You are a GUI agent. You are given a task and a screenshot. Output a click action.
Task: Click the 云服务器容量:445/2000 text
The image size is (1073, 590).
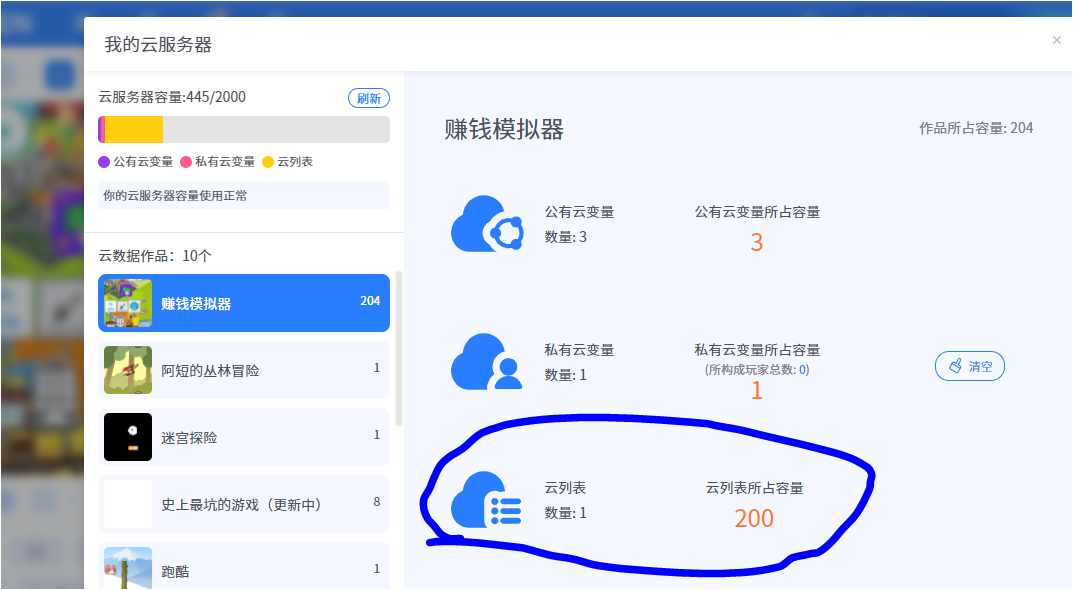coord(172,97)
